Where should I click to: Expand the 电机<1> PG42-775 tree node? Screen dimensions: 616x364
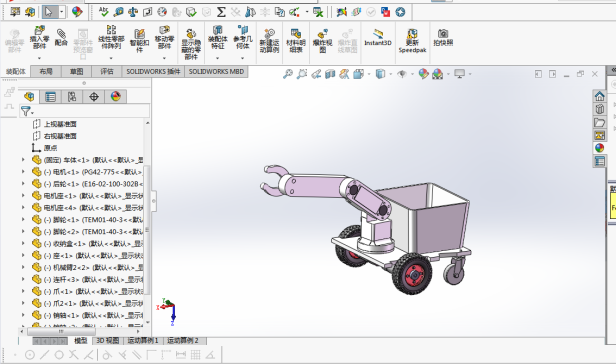[x=23, y=172]
